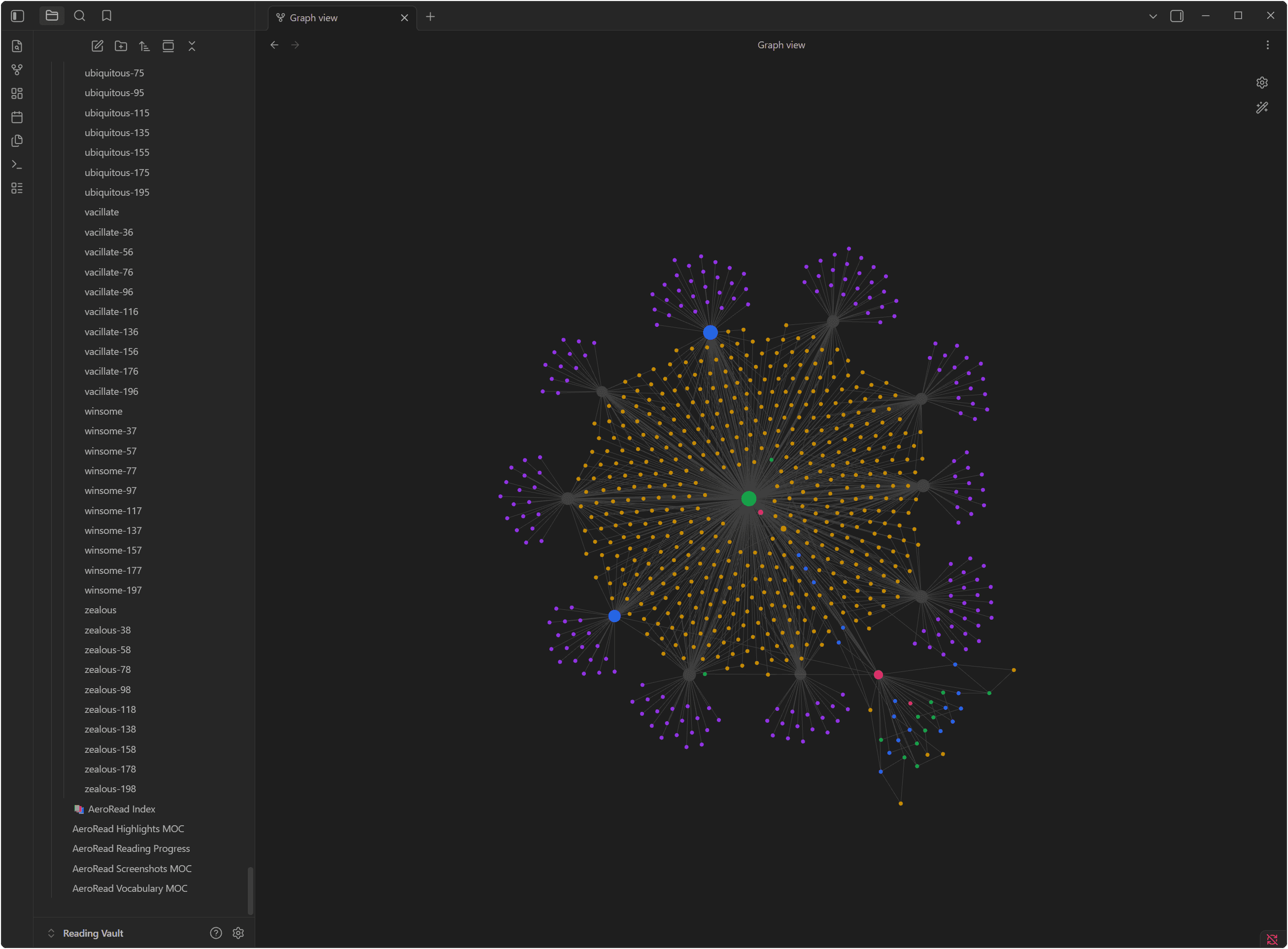1288x949 pixels.
Task: Open the daily note calendar icon
Action: 17,117
